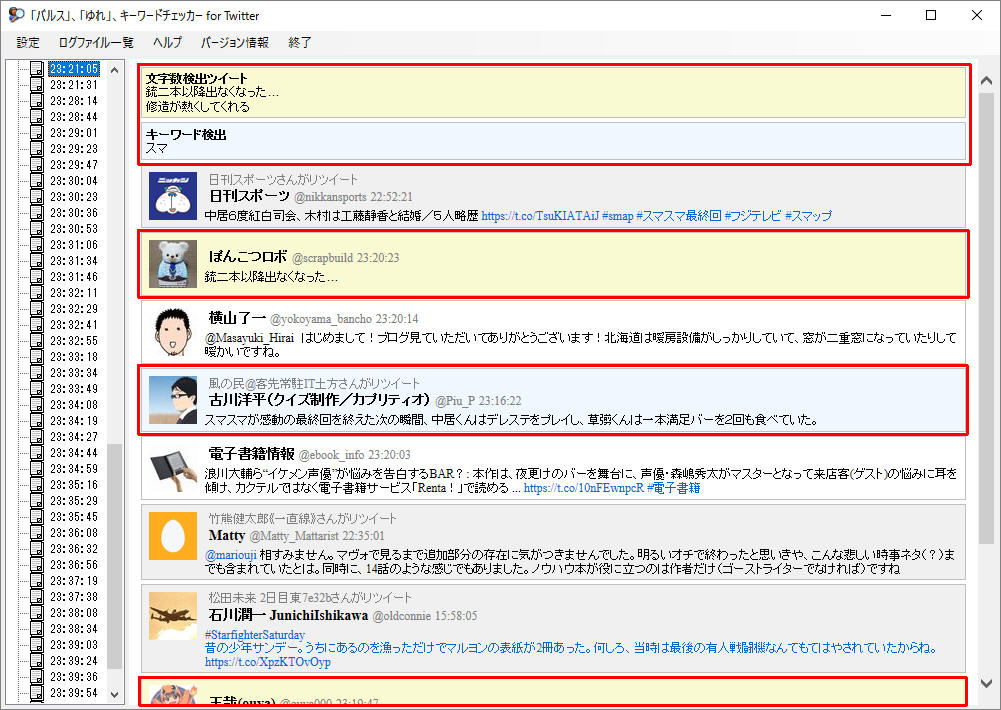The width and height of the screenshot is (1001, 710).
Task: Click the log file icon beside 23:32:29
Action: click(37, 308)
